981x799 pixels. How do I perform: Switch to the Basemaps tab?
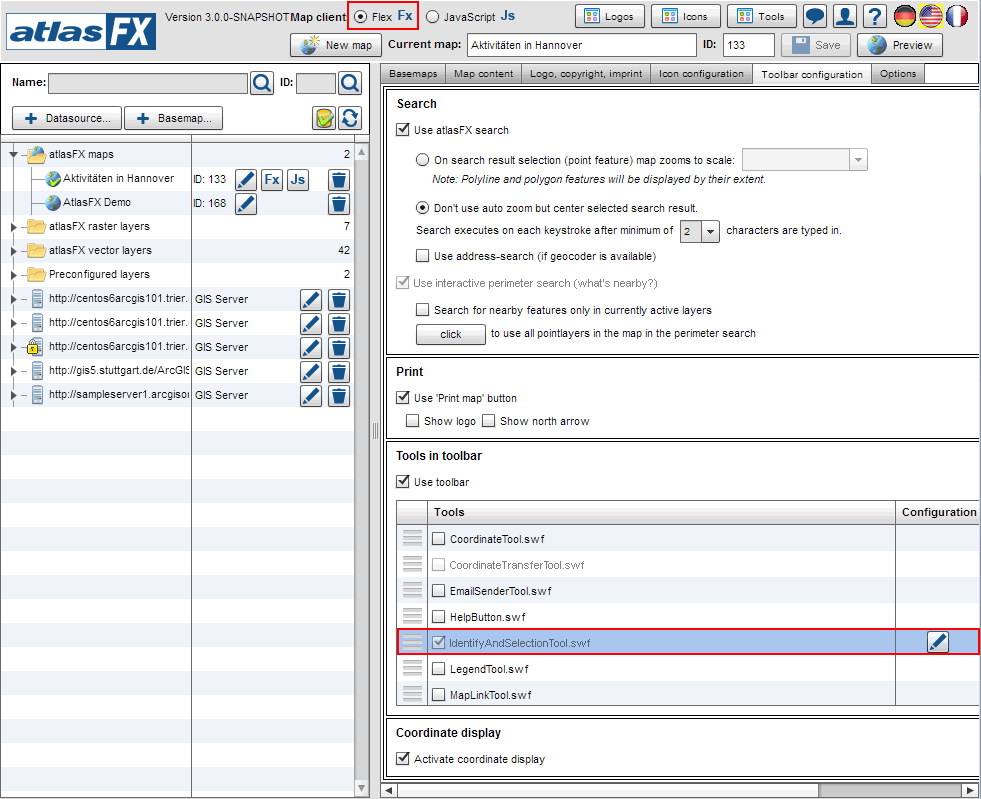[413, 74]
